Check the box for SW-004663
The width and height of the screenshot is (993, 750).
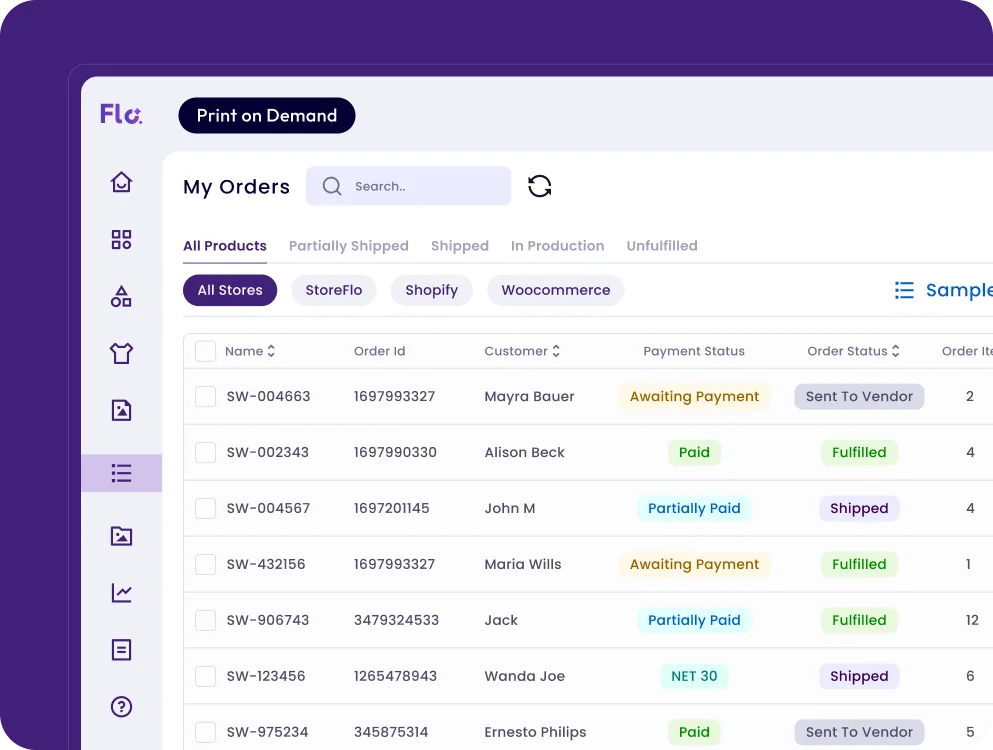[x=205, y=397]
